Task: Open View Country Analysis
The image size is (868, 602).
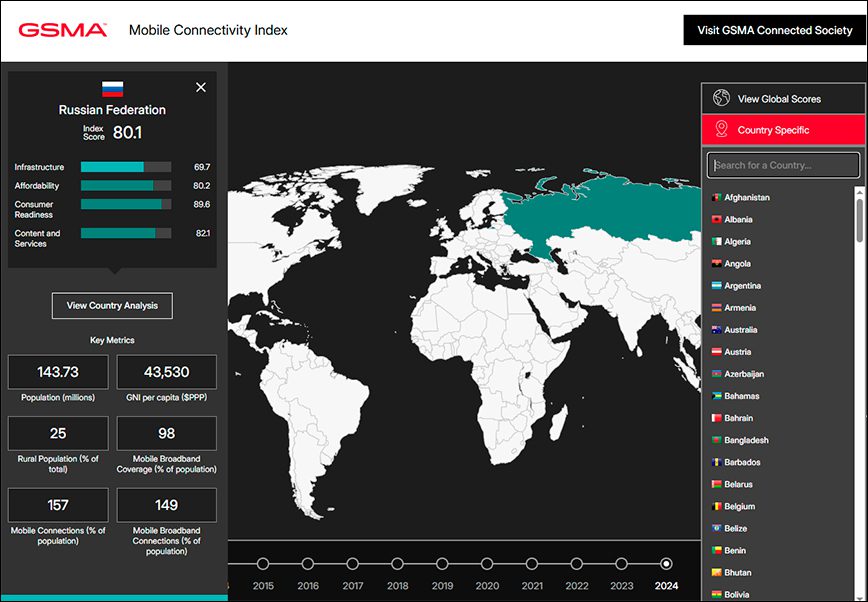Action: coord(112,305)
